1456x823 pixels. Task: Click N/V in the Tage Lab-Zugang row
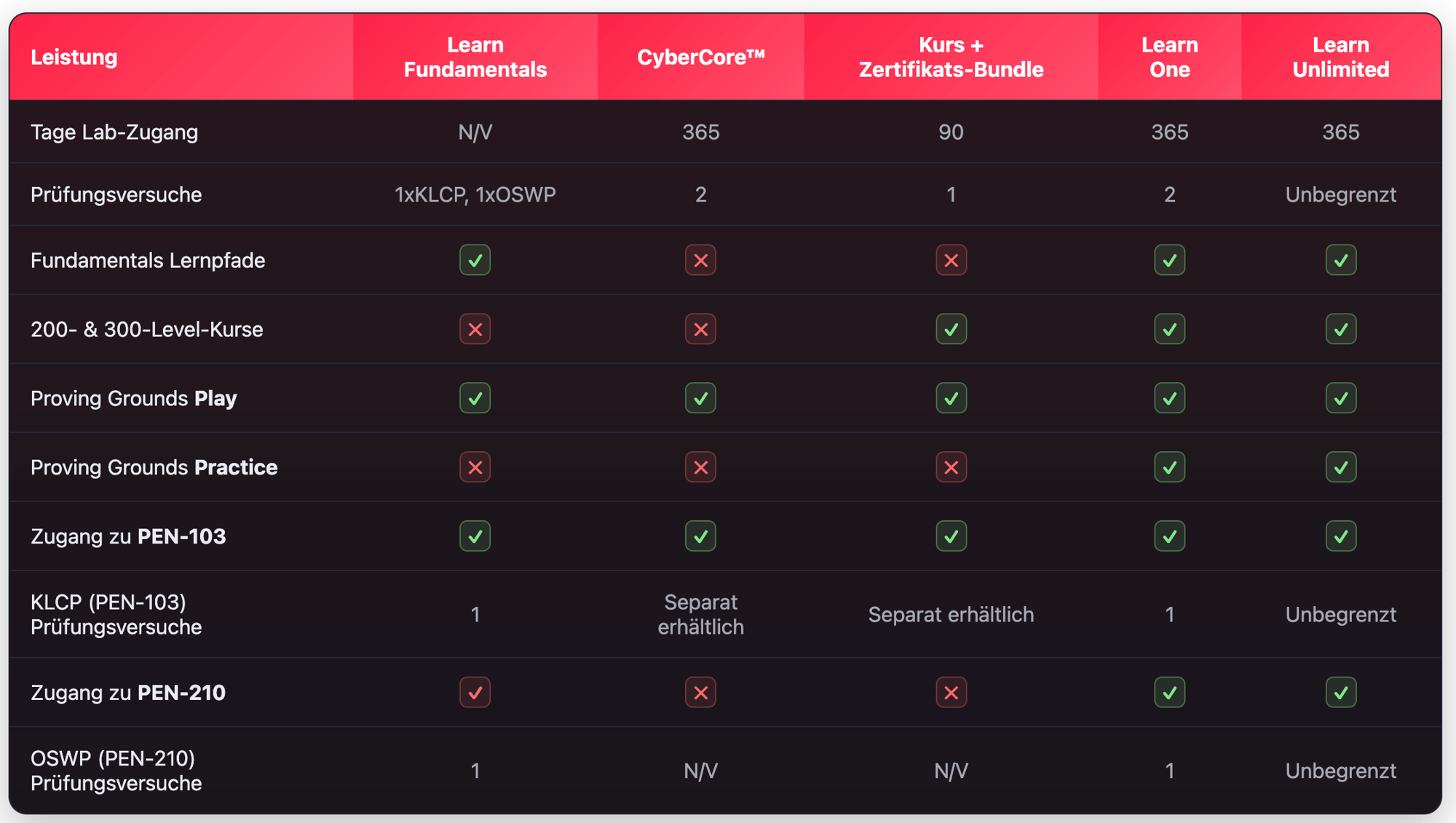475,132
